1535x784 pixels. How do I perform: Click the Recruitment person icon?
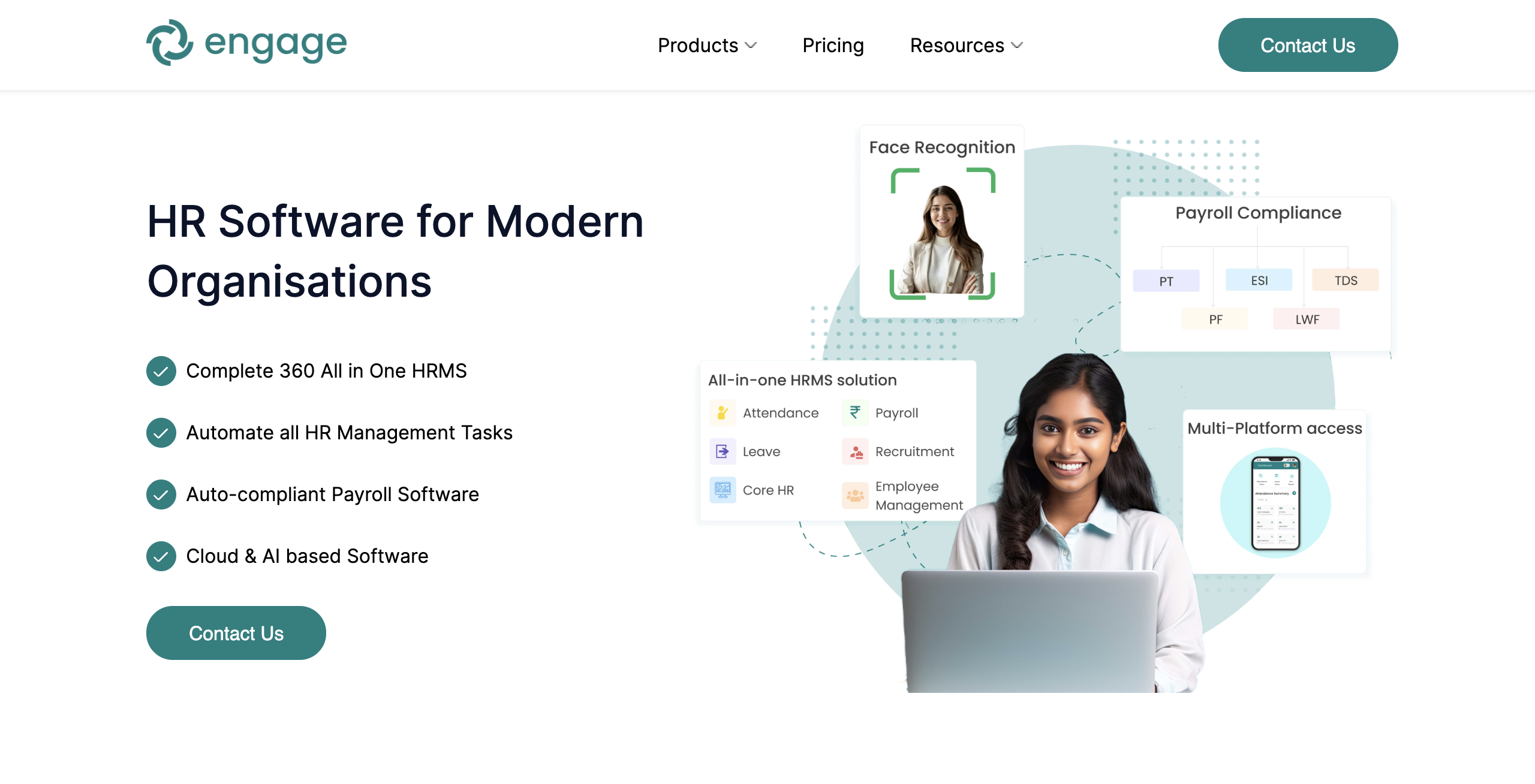coord(855,451)
